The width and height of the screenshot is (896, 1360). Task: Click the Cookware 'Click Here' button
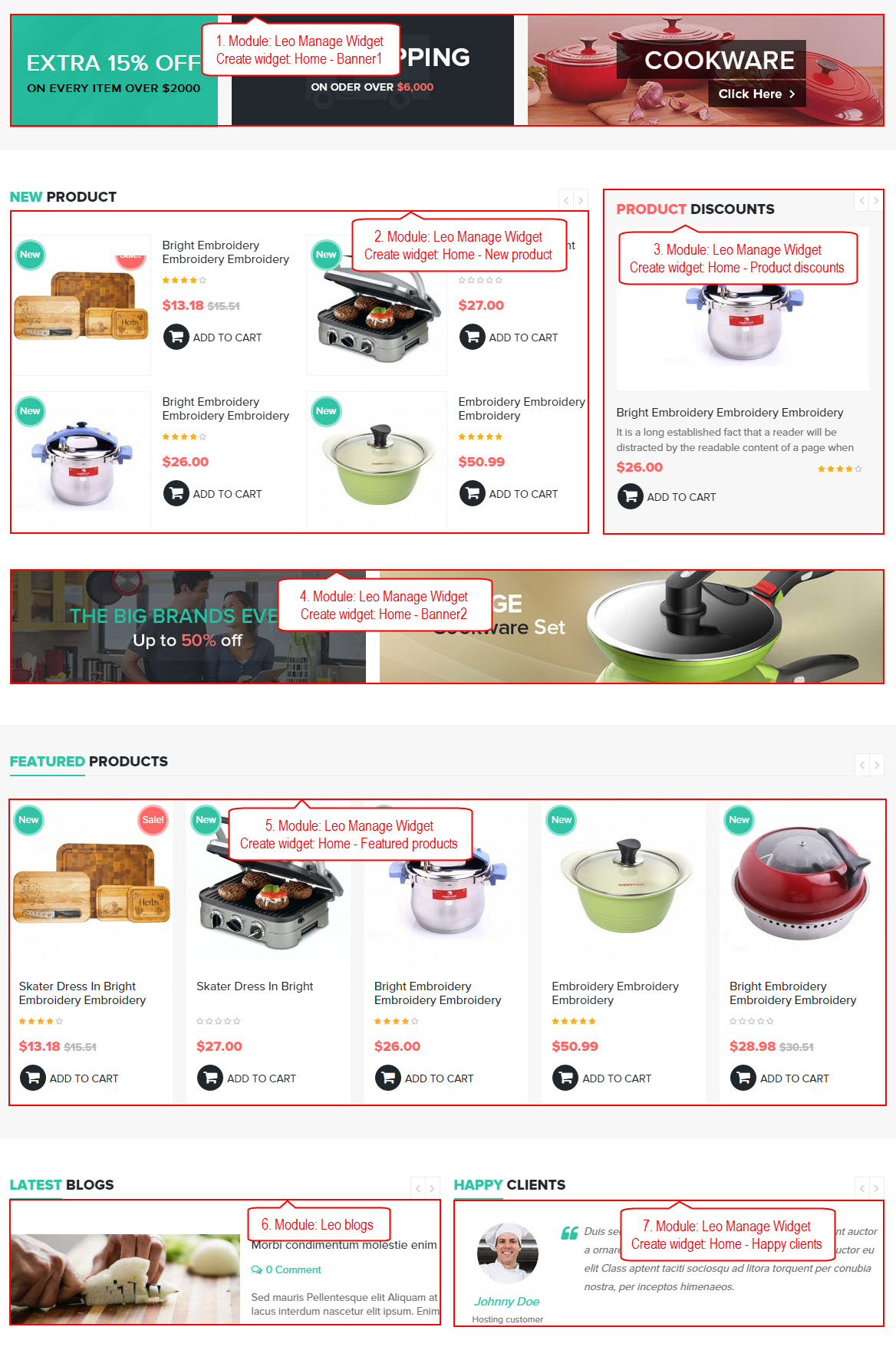[756, 94]
